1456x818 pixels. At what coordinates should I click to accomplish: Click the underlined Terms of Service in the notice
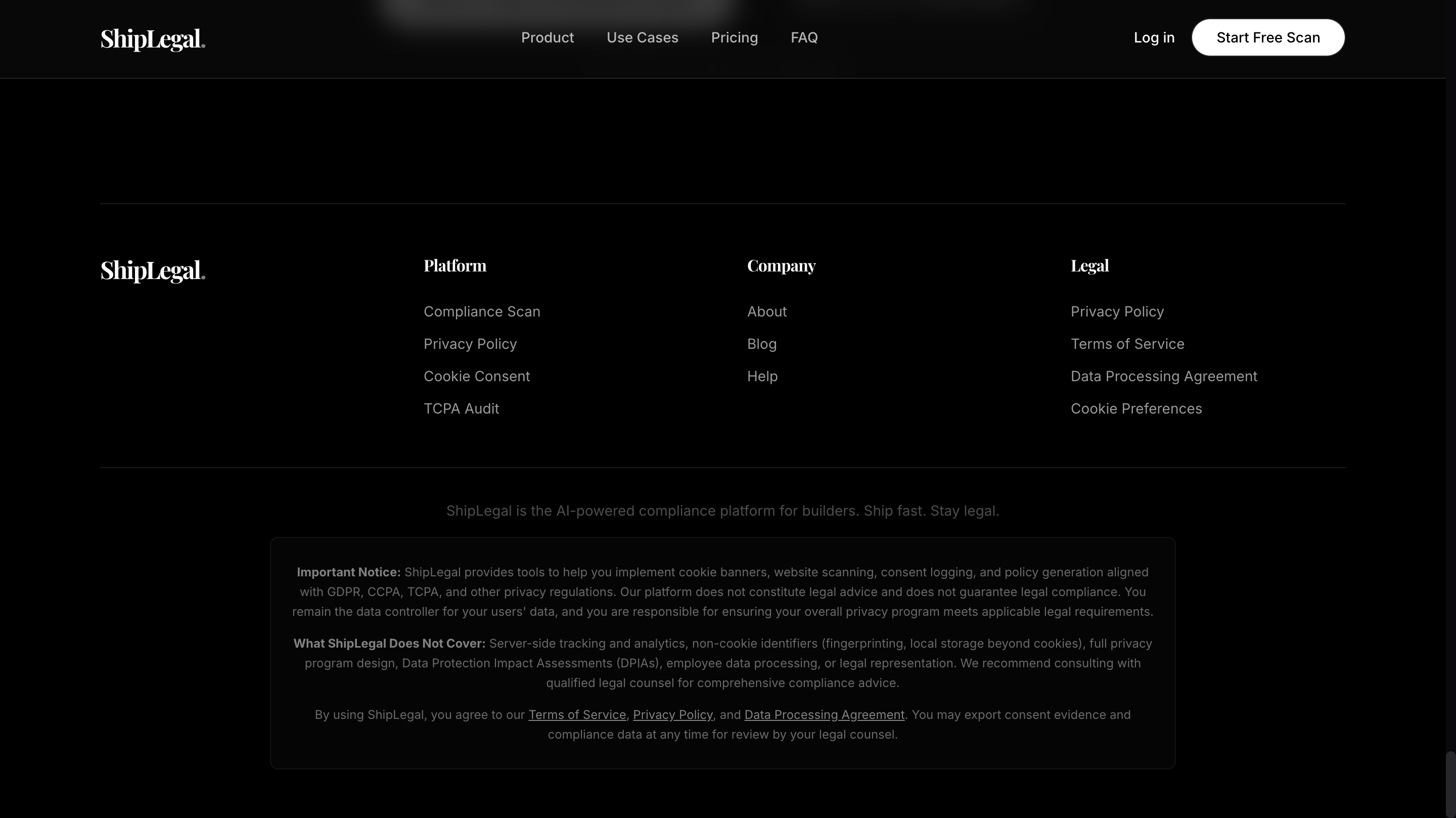tap(576, 714)
